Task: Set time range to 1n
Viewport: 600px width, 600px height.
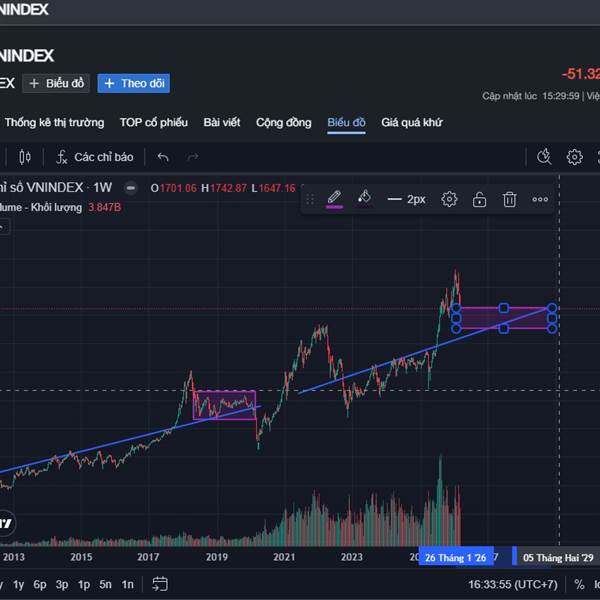Action: click(127, 584)
